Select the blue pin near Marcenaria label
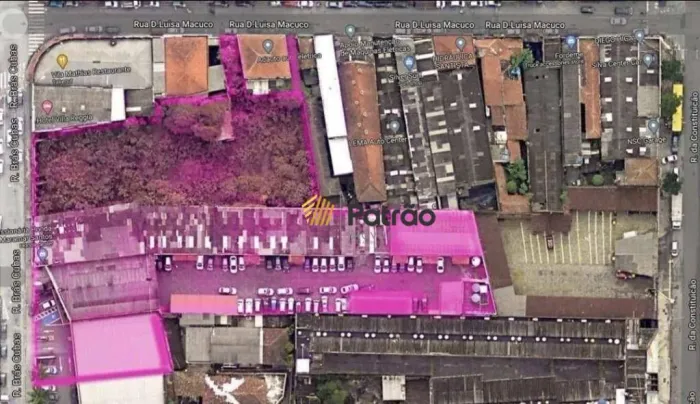700x404 pixels. pos(43,255)
